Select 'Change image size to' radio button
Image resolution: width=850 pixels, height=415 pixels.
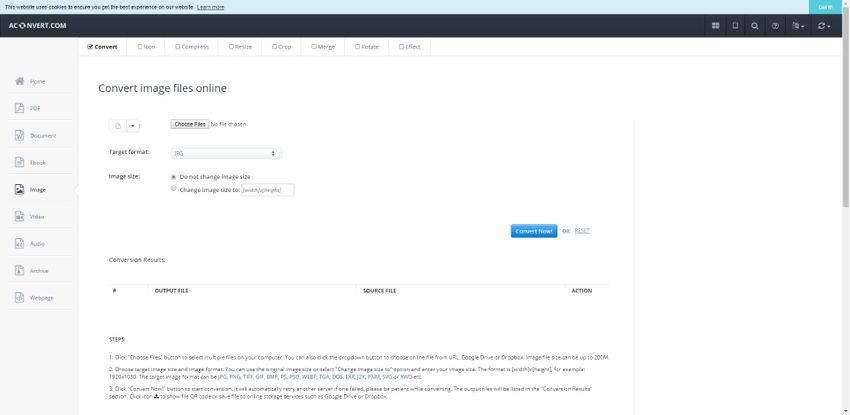pos(174,188)
